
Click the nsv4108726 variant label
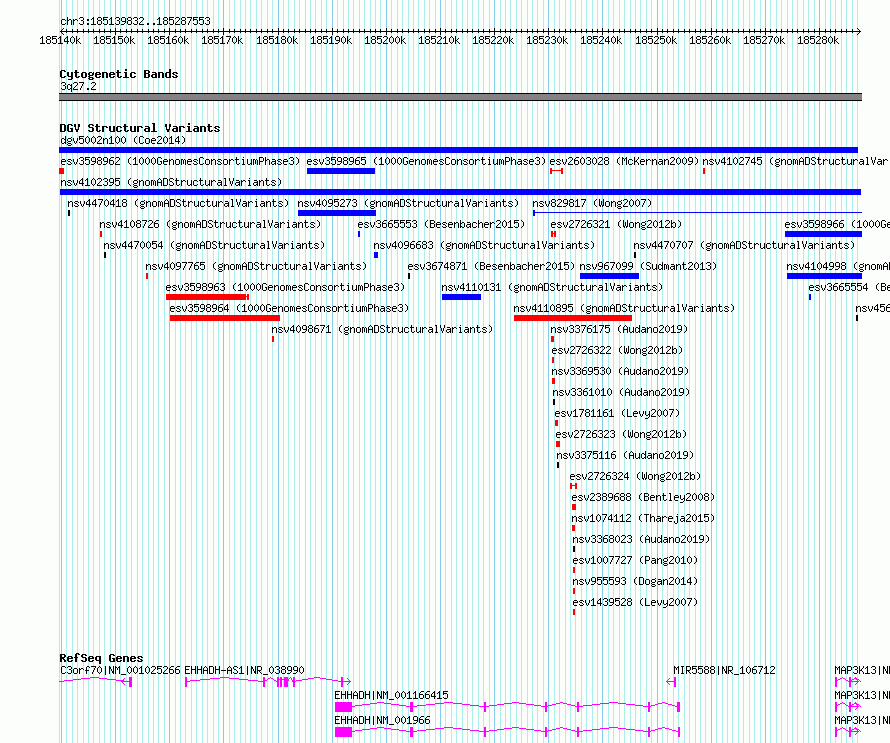(x=210, y=224)
